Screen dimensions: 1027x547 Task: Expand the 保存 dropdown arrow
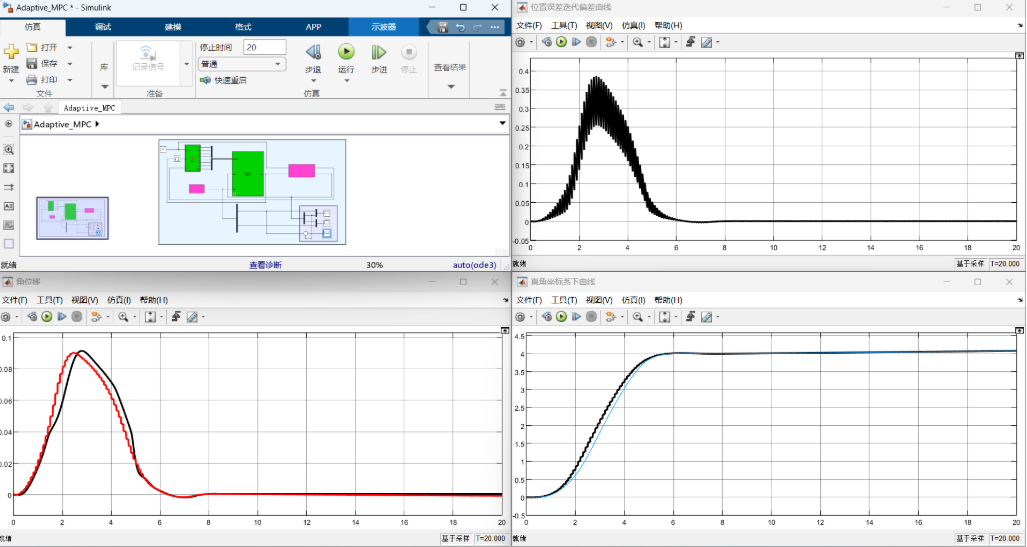coord(69,64)
